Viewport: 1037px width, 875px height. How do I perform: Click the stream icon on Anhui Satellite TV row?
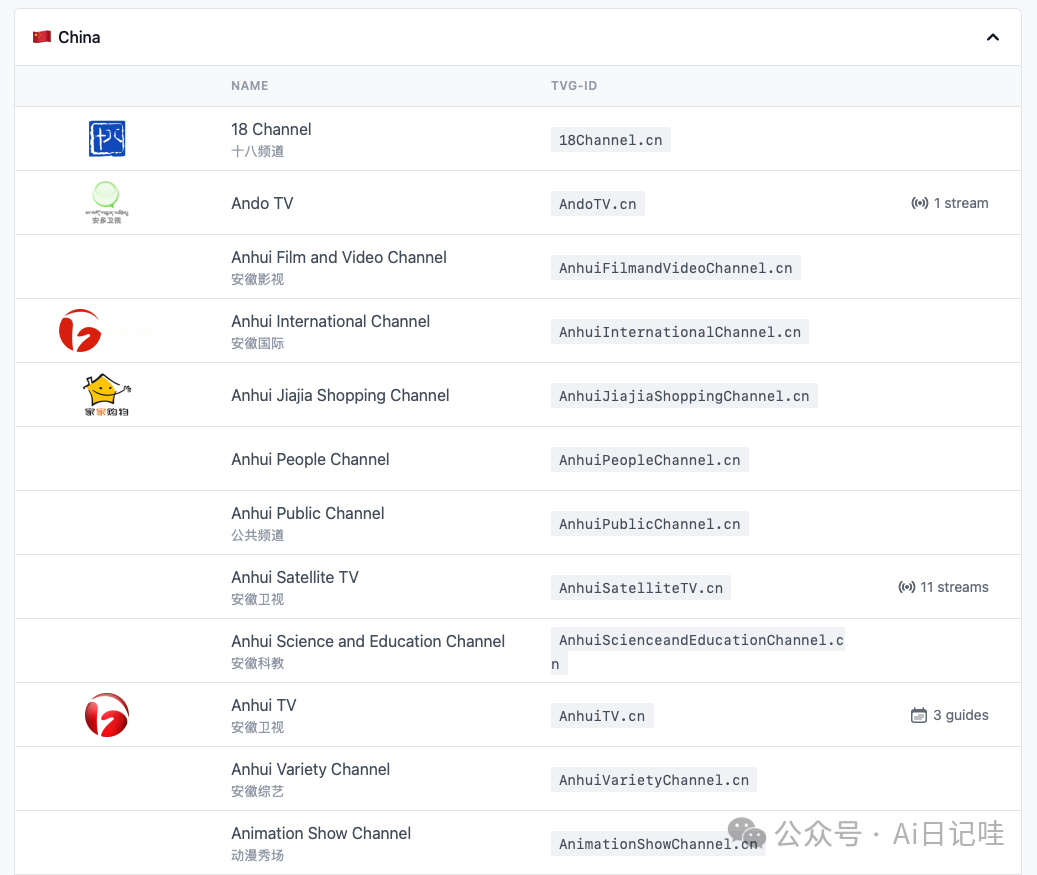pos(907,587)
